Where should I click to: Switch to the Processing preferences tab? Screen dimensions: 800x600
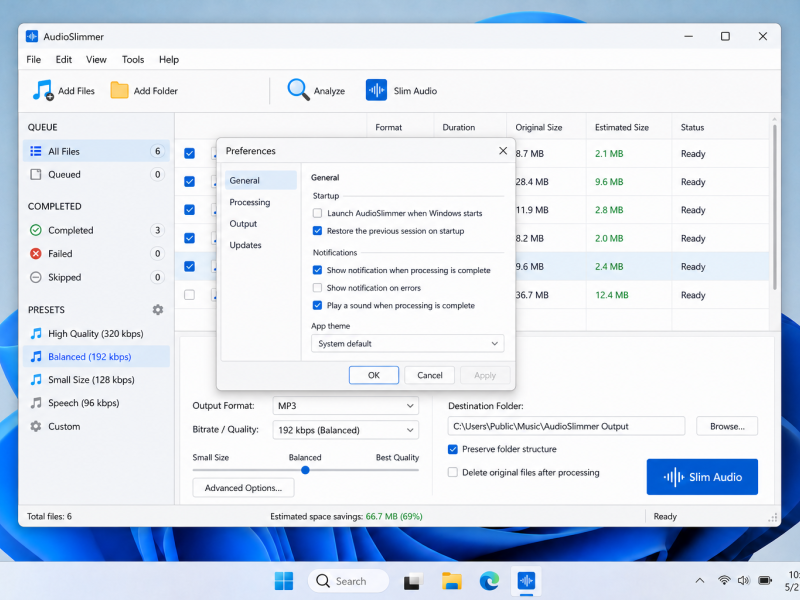260,202
